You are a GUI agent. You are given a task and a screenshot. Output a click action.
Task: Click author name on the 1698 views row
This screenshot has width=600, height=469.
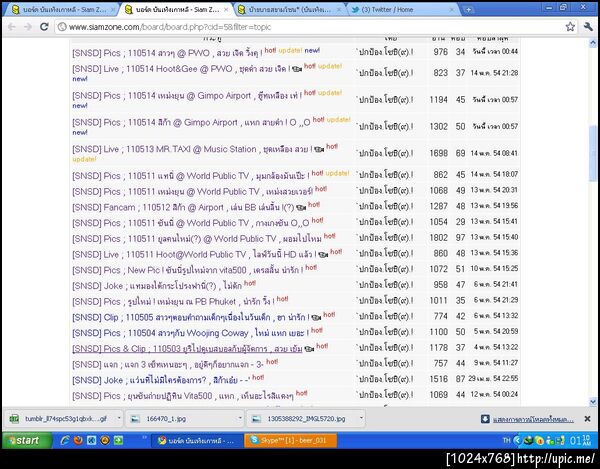click(385, 153)
